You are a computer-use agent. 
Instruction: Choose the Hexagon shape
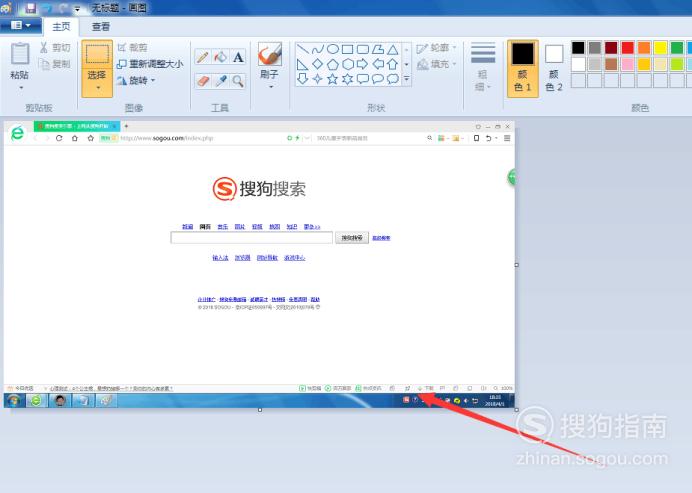[348, 64]
